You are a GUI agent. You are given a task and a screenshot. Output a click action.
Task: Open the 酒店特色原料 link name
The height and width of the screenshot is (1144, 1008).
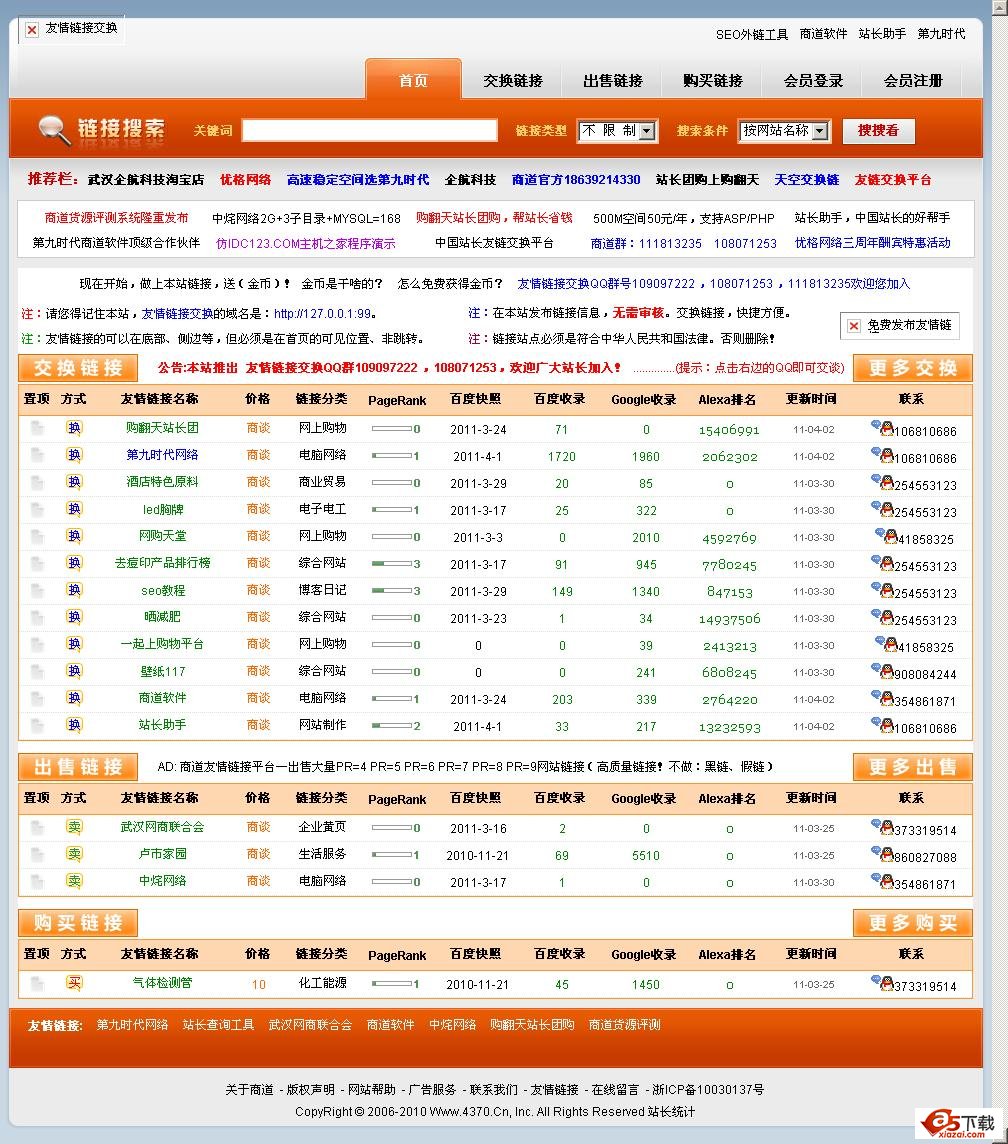pos(162,482)
